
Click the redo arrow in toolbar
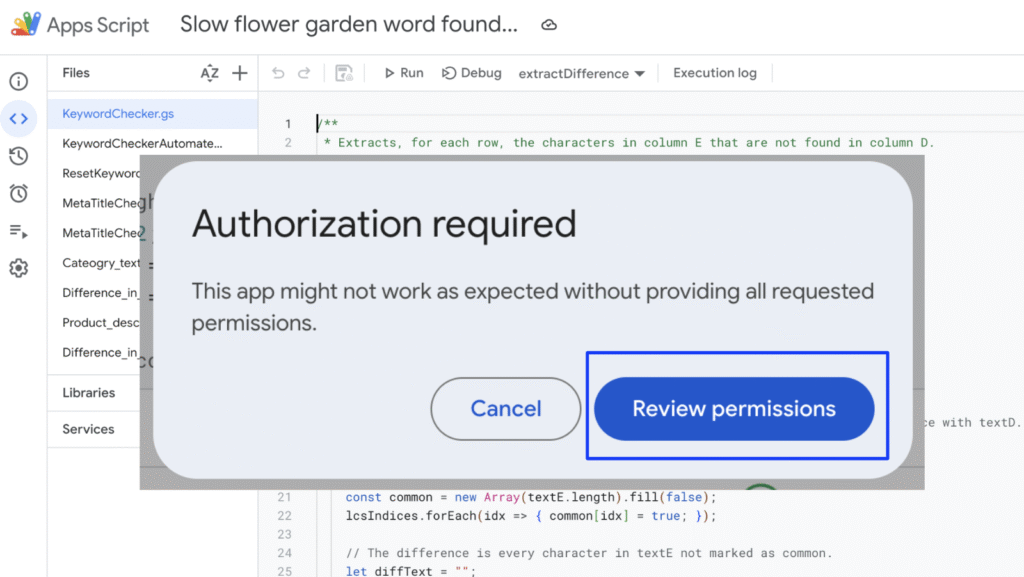(x=304, y=73)
